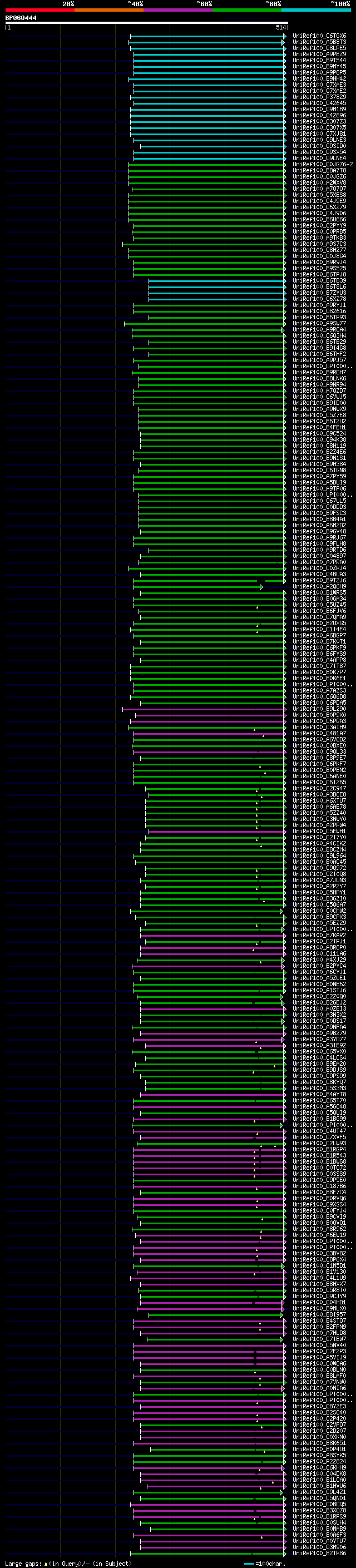Select the label UniRef100_B9L290
The image size is (356, 1568).
[x=319, y=709]
